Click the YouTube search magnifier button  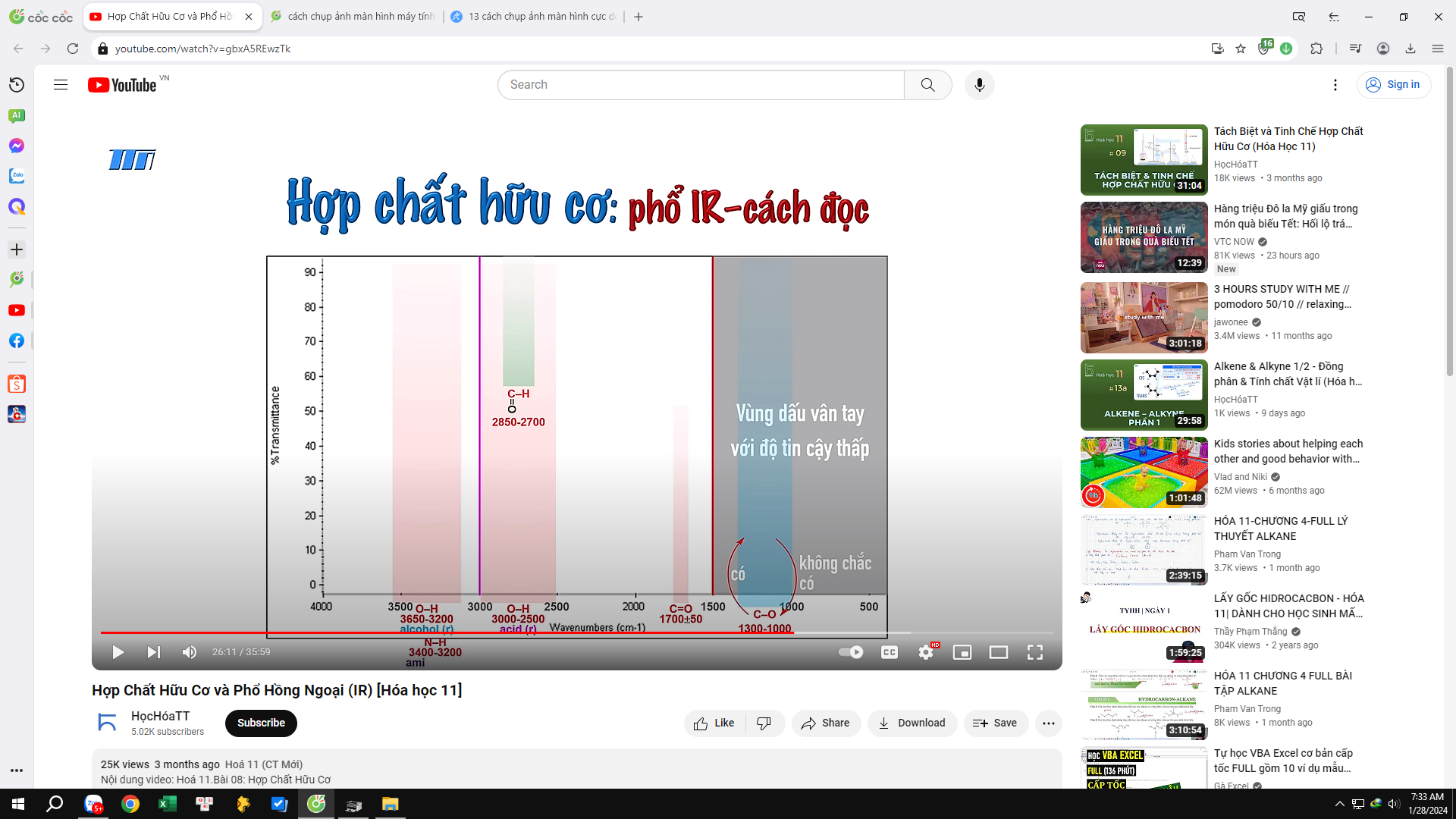pos(927,85)
